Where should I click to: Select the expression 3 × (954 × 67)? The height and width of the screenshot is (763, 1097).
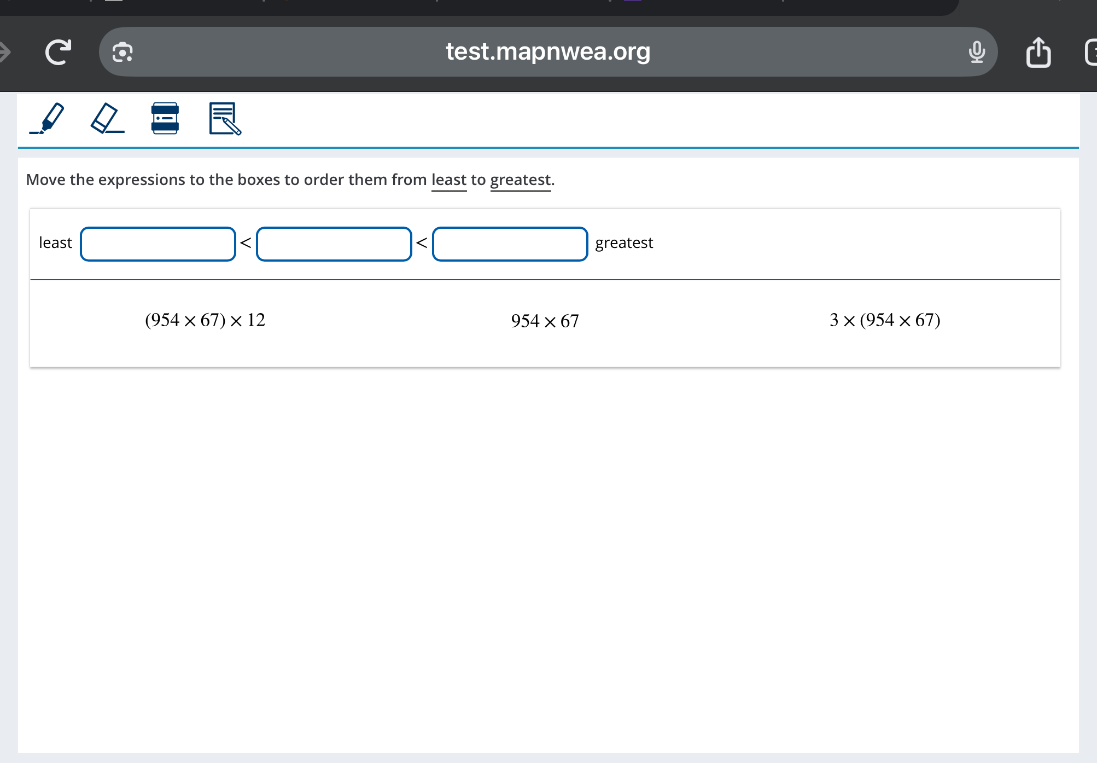click(885, 320)
